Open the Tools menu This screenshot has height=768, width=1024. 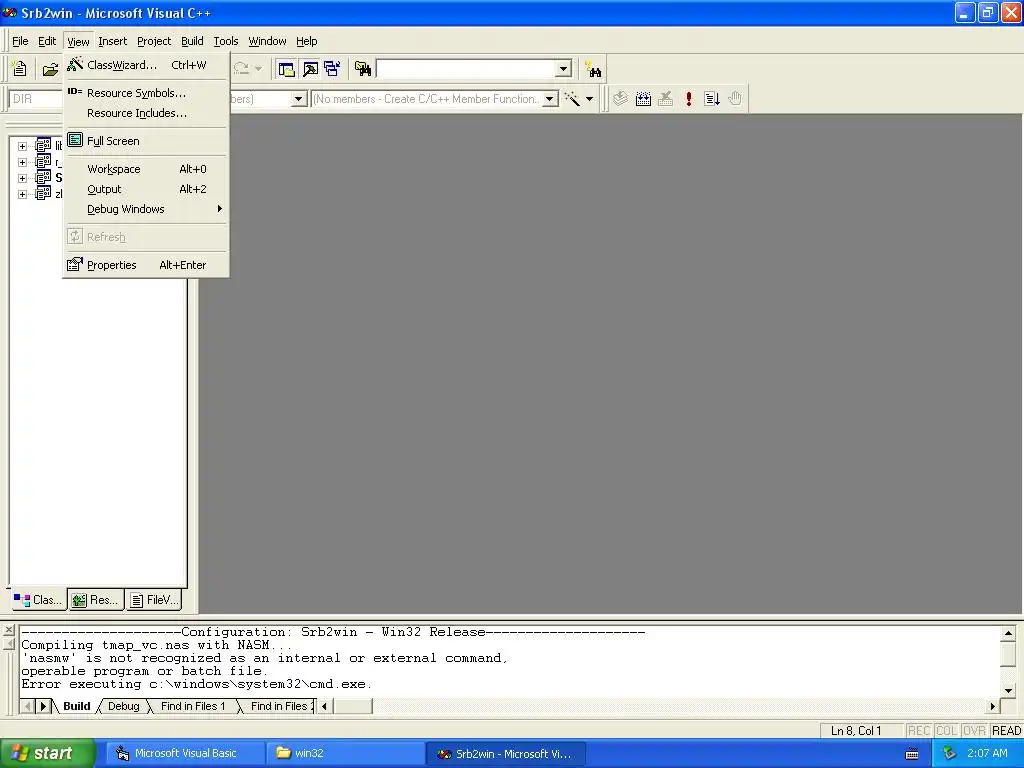[226, 41]
